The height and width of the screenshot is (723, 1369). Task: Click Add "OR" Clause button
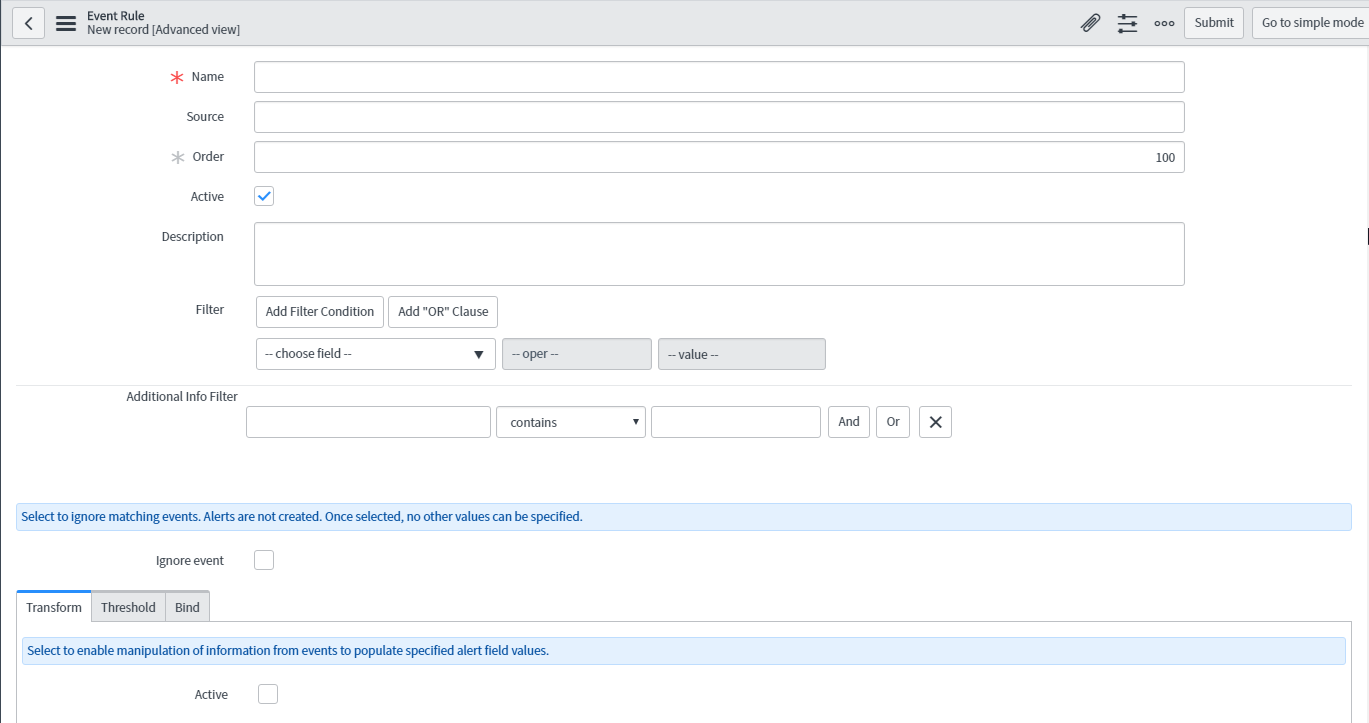pos(443,312)
